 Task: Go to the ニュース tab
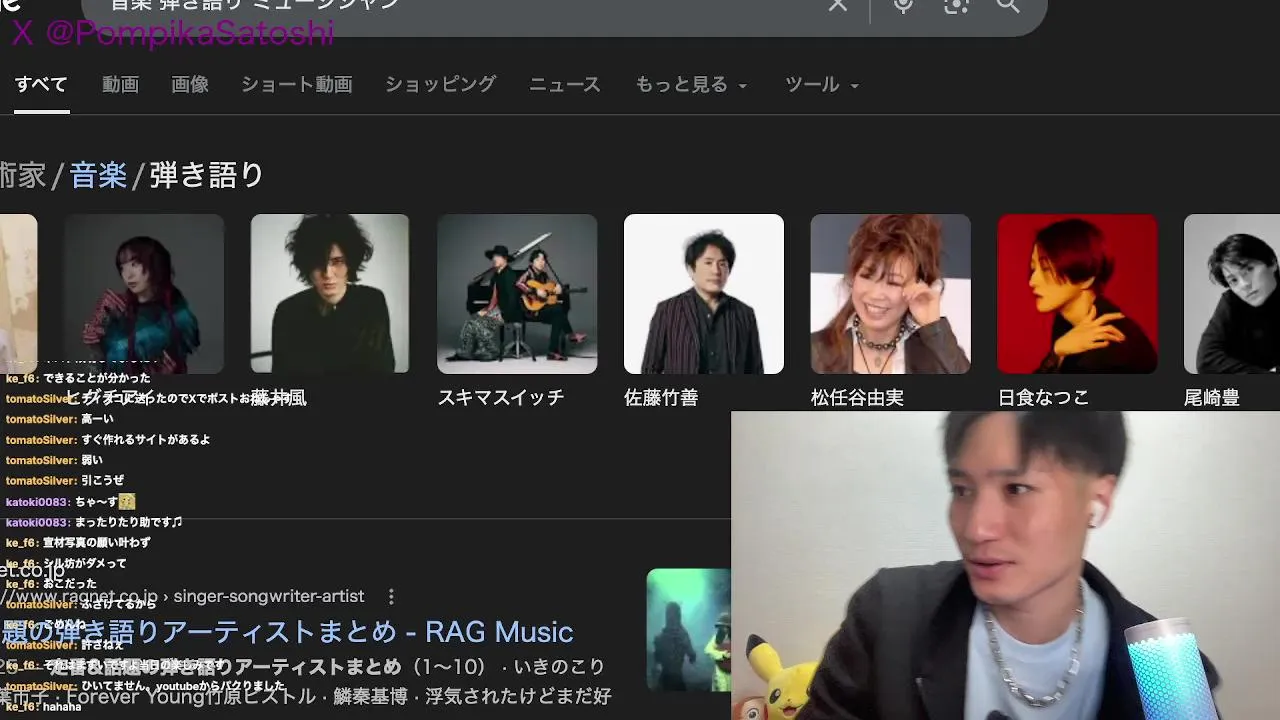pyautogui.click(x=565, y=84)
